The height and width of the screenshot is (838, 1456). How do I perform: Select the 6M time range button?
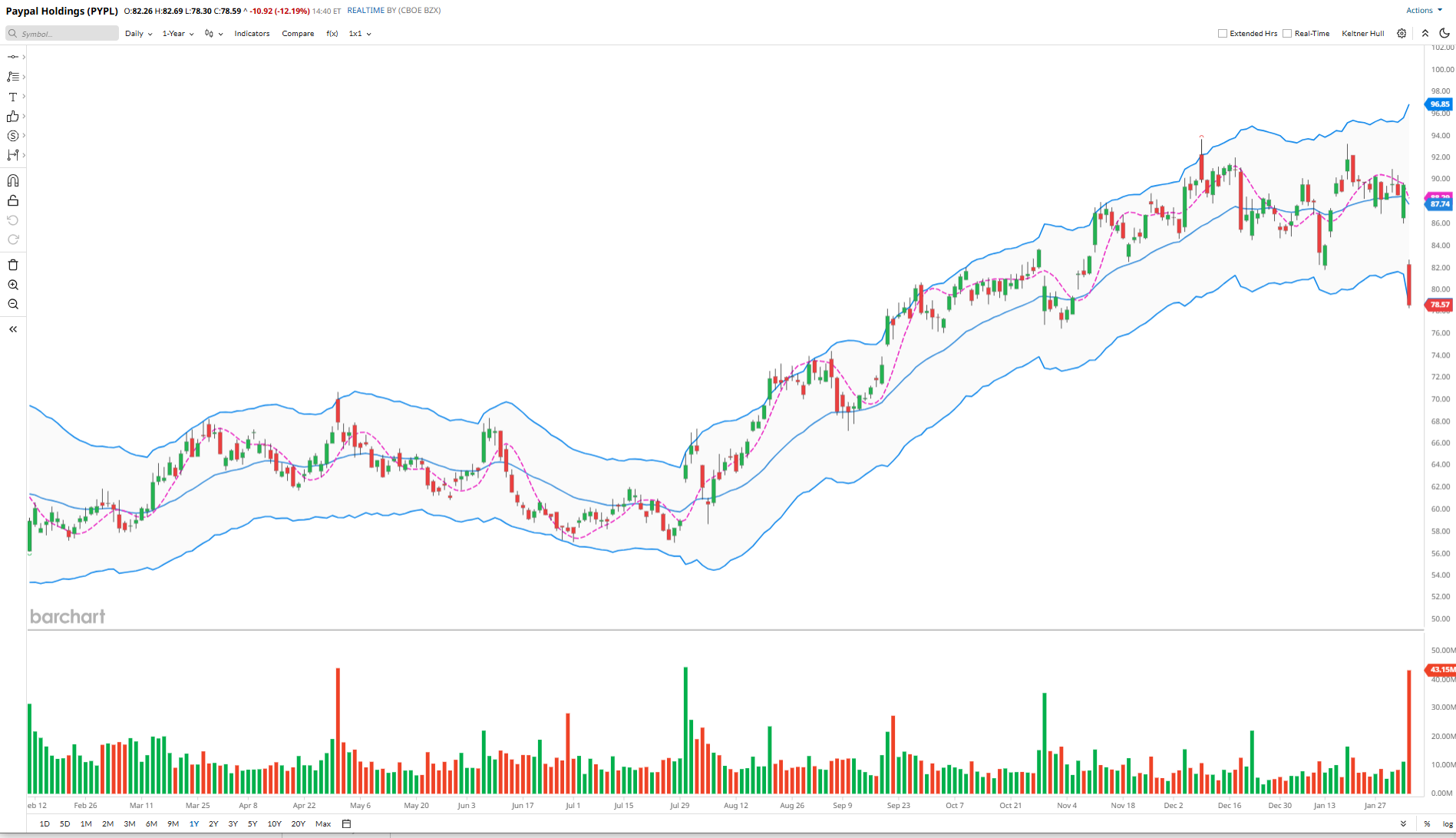(151, 823)
